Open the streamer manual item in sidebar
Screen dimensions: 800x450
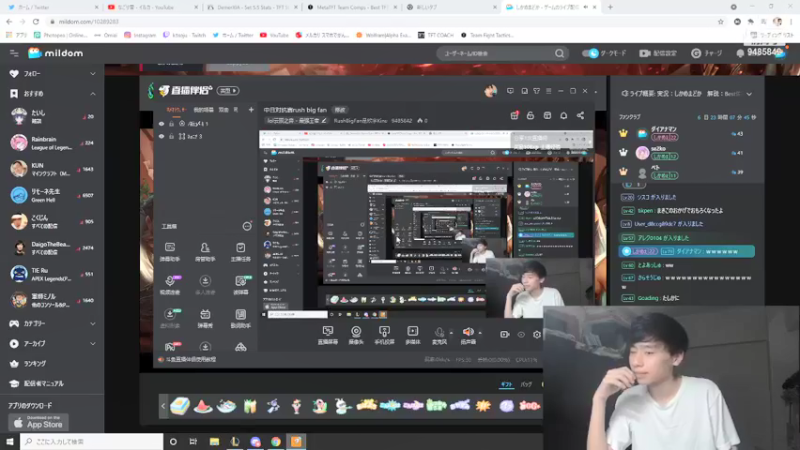[37, 384]
